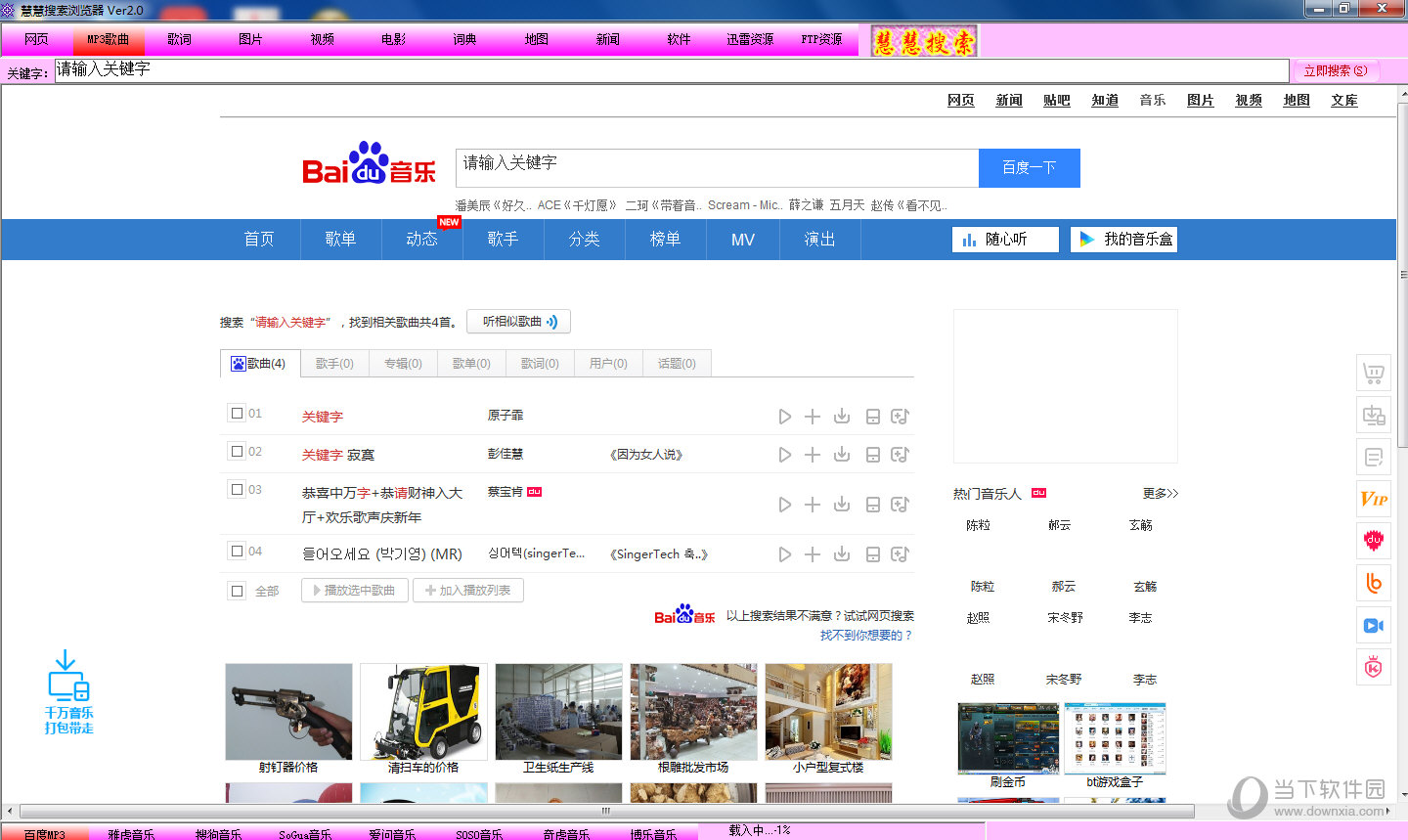Click send-to-phone icon for song 02
Screen dimensions: 1408x840
point(872,455)
